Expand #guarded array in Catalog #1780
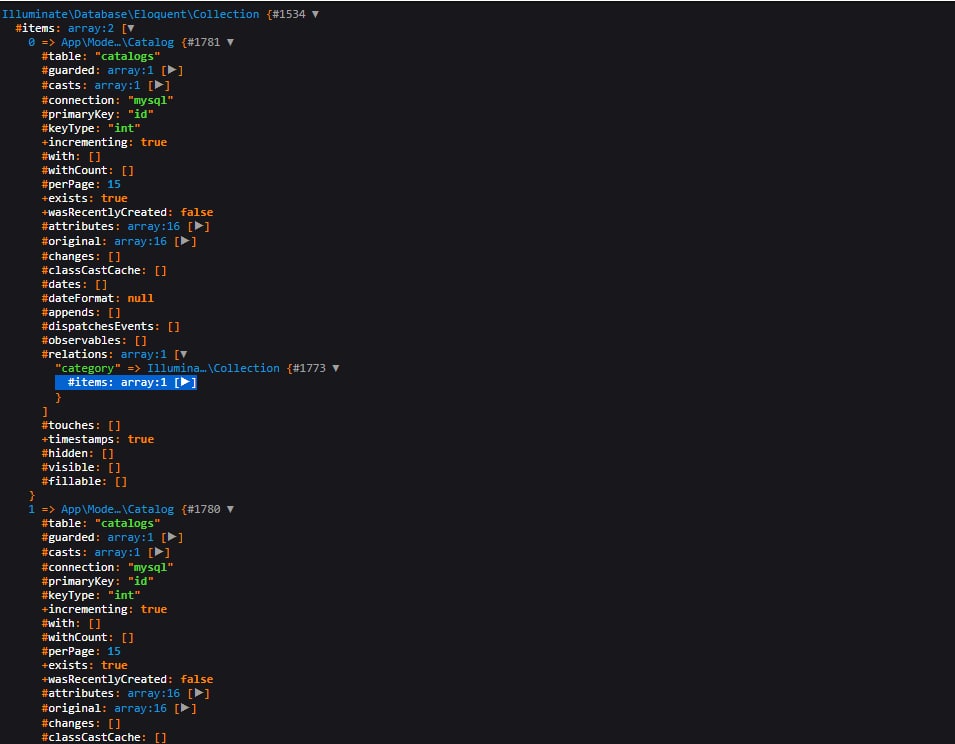The height and width of the screenshot is (744, 955). [172, 537]
